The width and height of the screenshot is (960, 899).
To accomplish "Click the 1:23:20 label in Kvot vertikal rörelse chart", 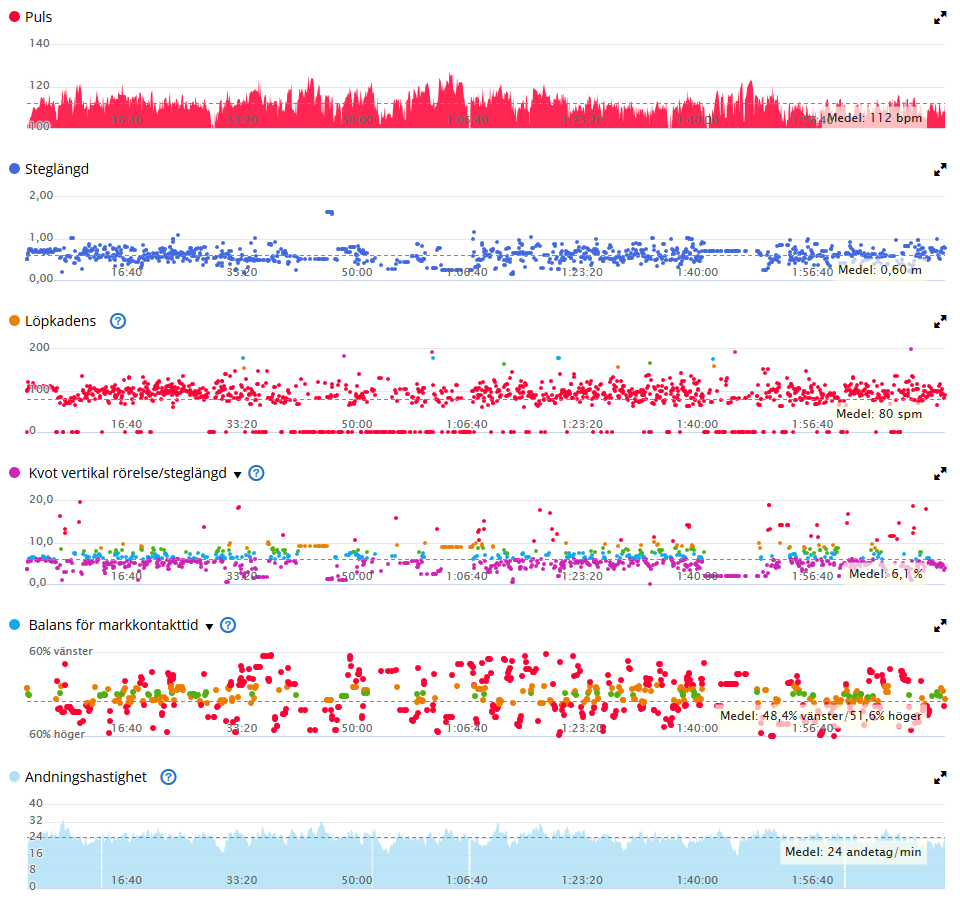I will coord(582,576).
